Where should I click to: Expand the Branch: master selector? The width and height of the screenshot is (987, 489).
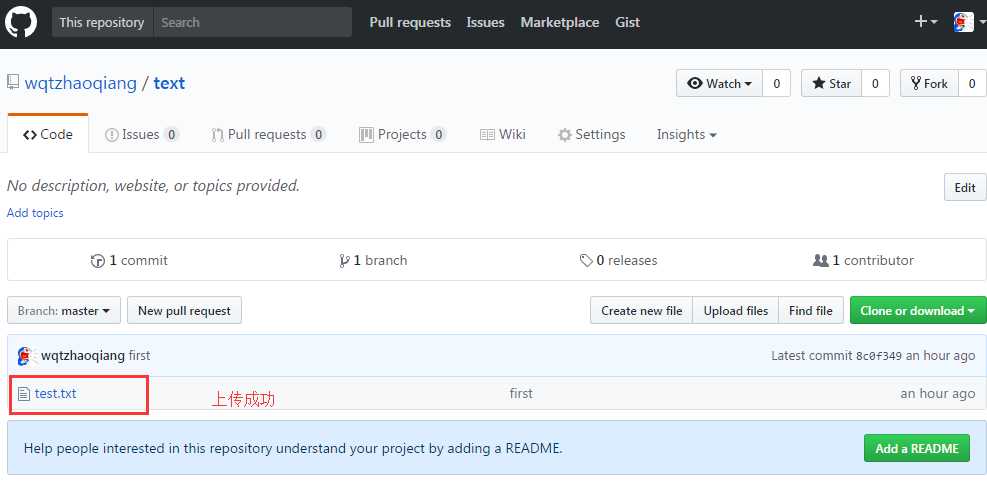pyautogui.click(x=64, y=310)
